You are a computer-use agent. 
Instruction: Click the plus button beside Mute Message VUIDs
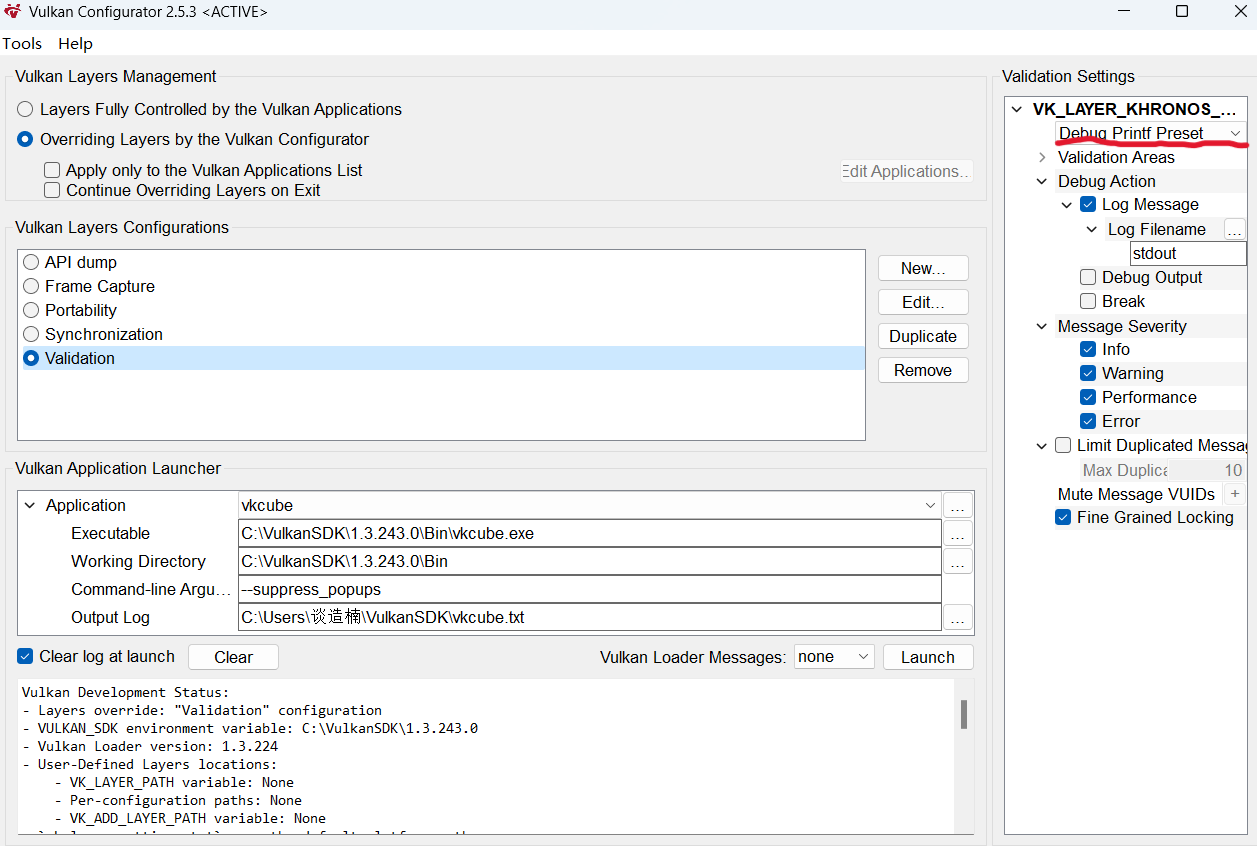1235,494
